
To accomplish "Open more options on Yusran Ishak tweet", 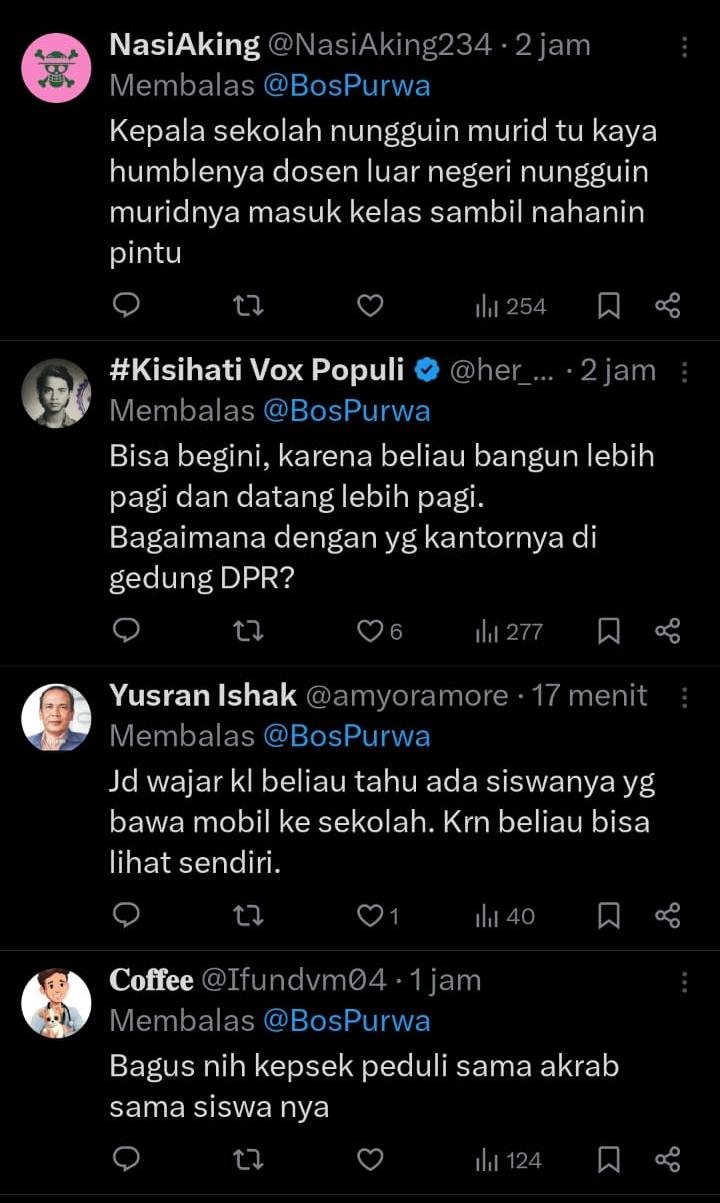I will click(x=685, y=697).
